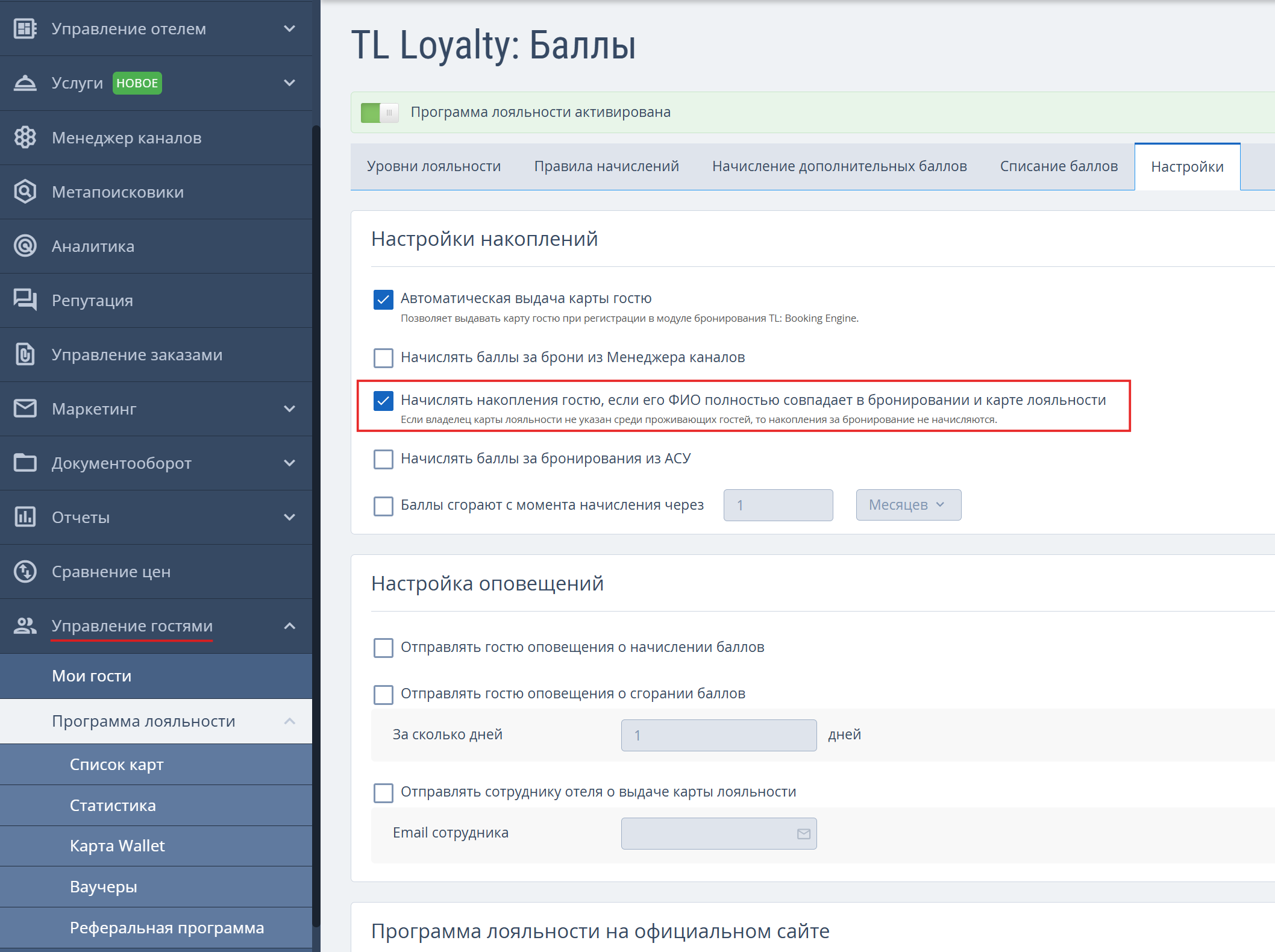Check Начислять баллы за бронирования из АСУ
This screenshot has width=1275, height=952.
click(x=383, y=459)
